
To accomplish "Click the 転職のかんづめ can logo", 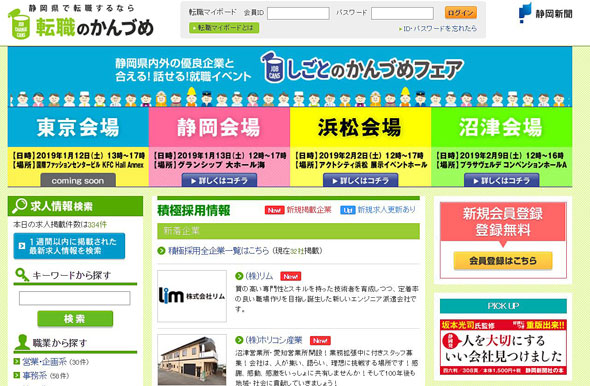I will 19,25.
